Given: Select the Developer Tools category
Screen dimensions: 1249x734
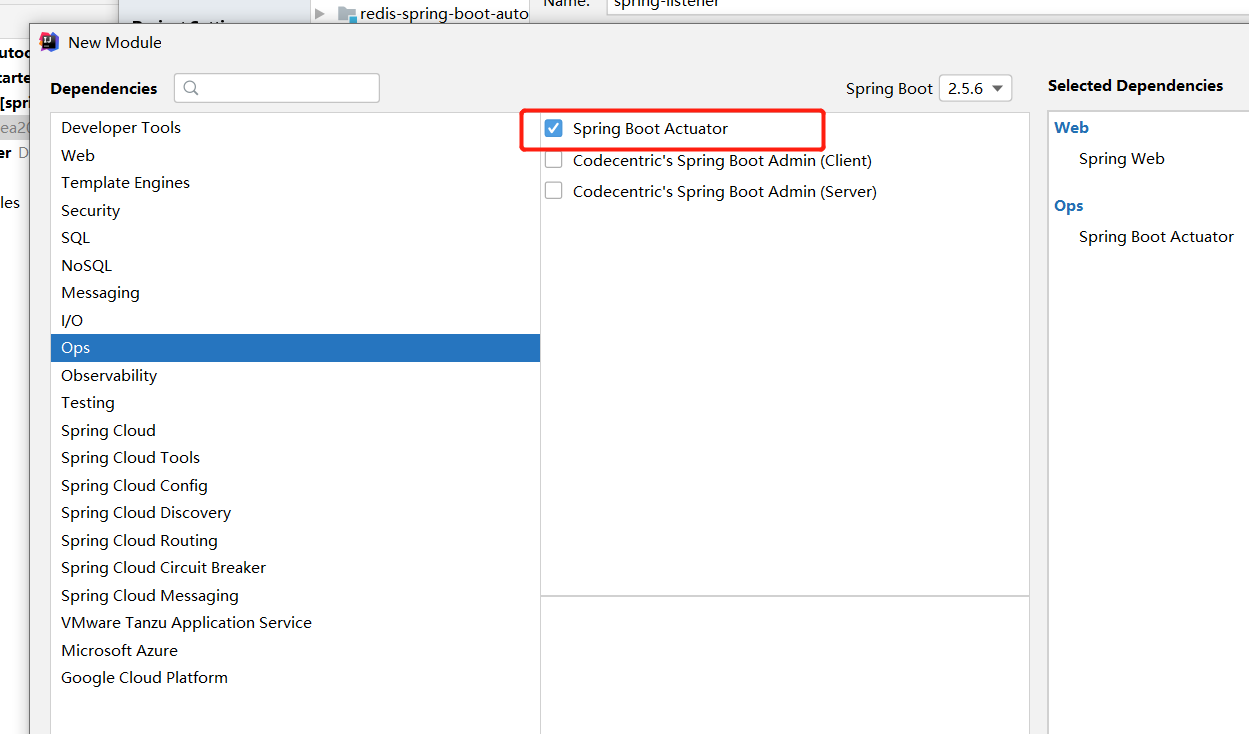Looking at the screenshot, I should [x=295, y=128].
